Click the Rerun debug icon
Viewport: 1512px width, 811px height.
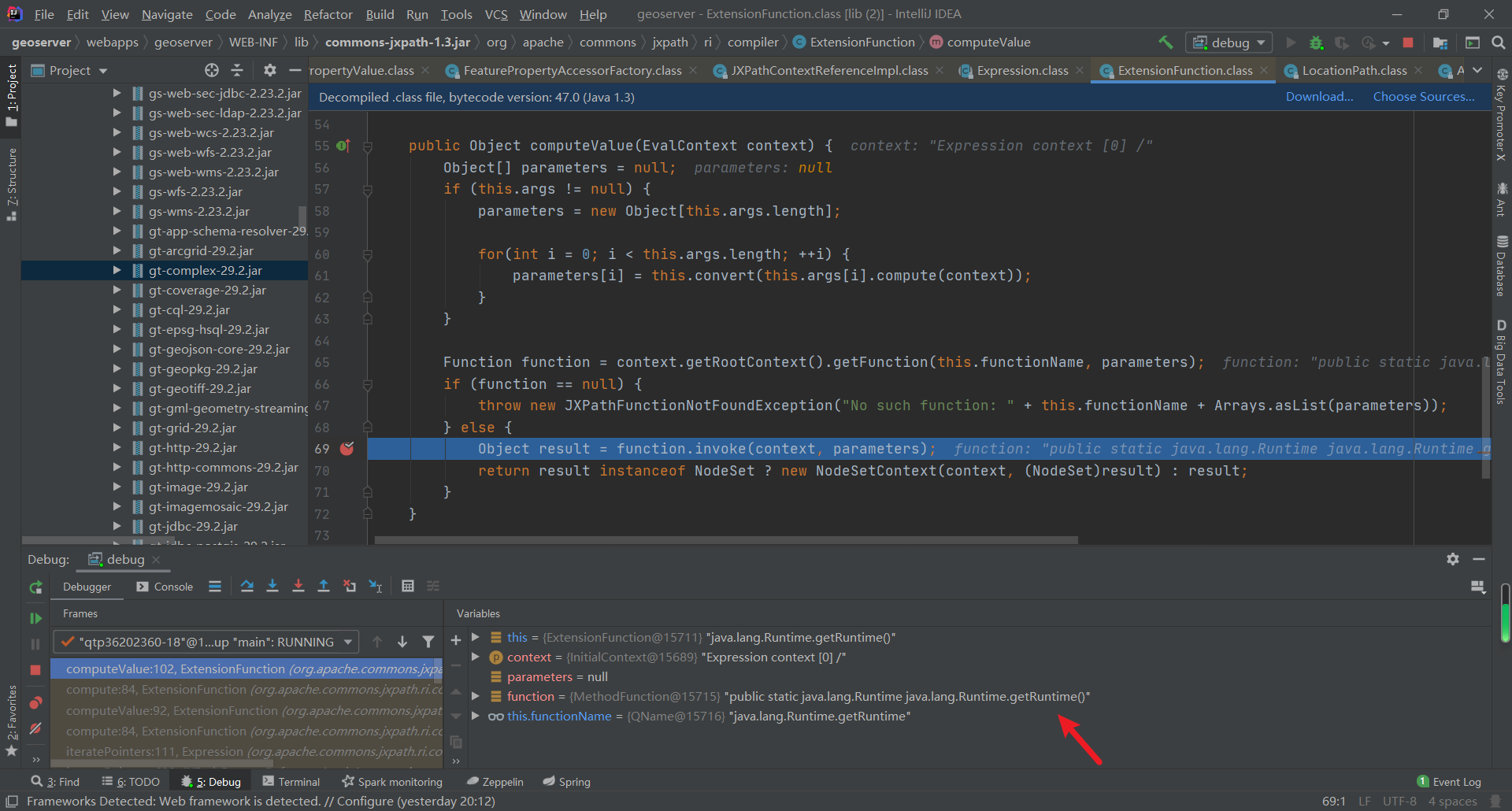[35, 587]
